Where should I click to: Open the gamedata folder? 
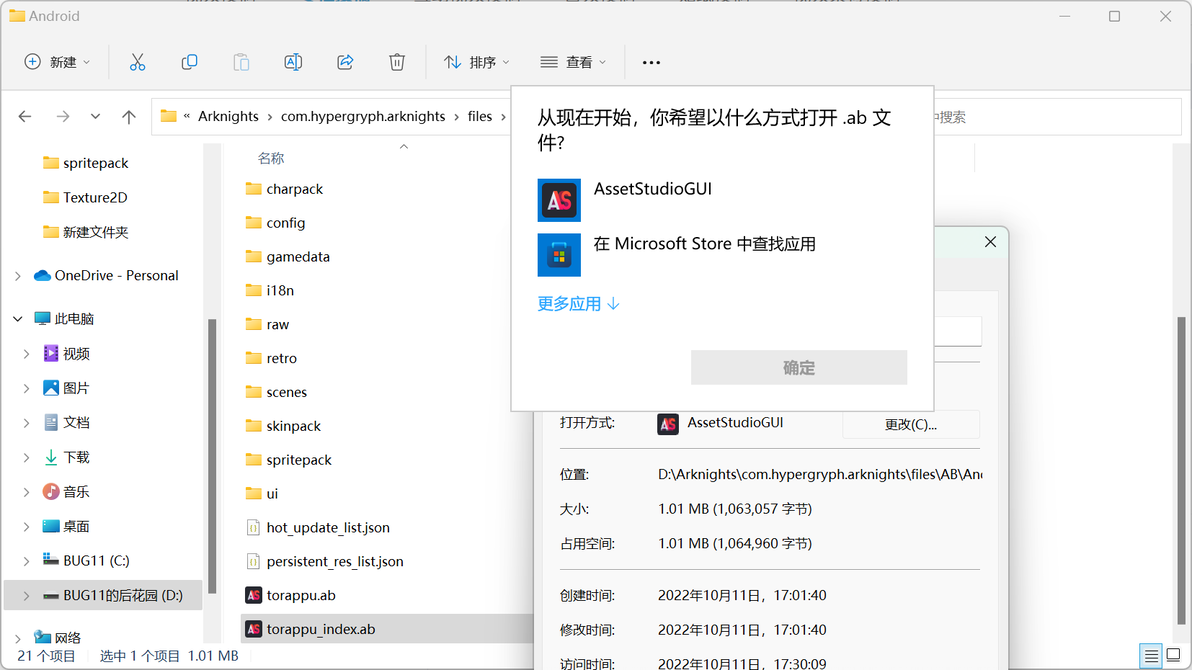(298, 256)
